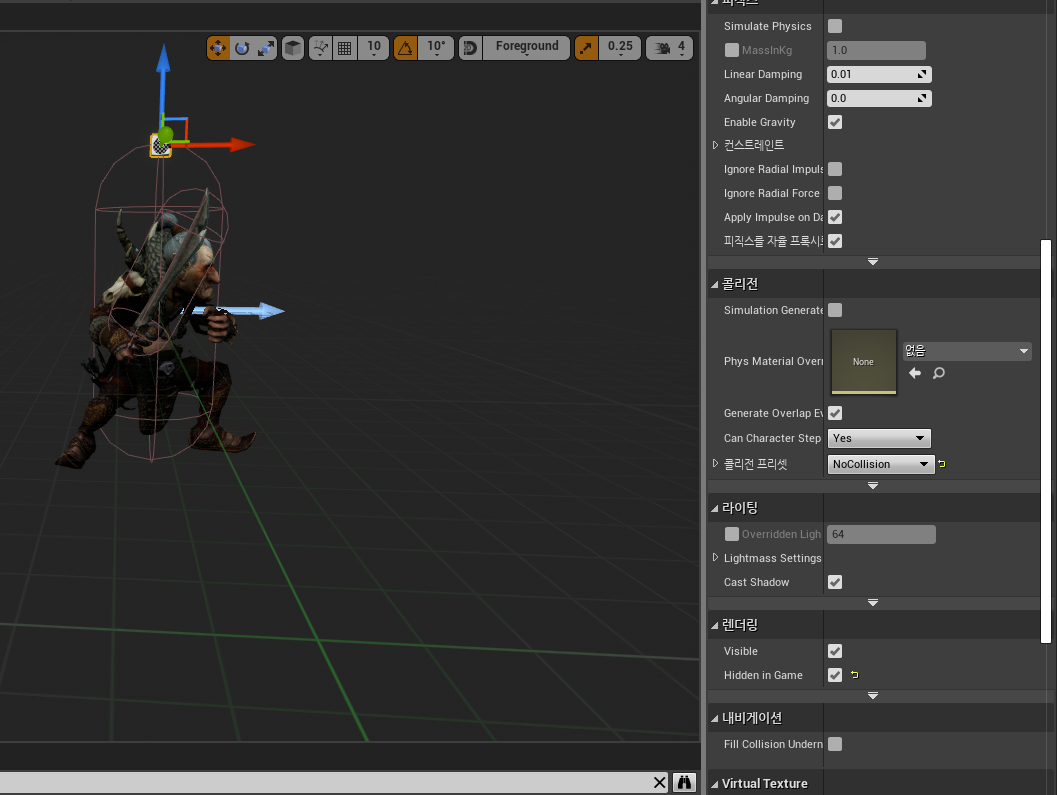Collapse the 렌더링 category
This screenshot has width=1057, height=795.
[x=715, y=626]
